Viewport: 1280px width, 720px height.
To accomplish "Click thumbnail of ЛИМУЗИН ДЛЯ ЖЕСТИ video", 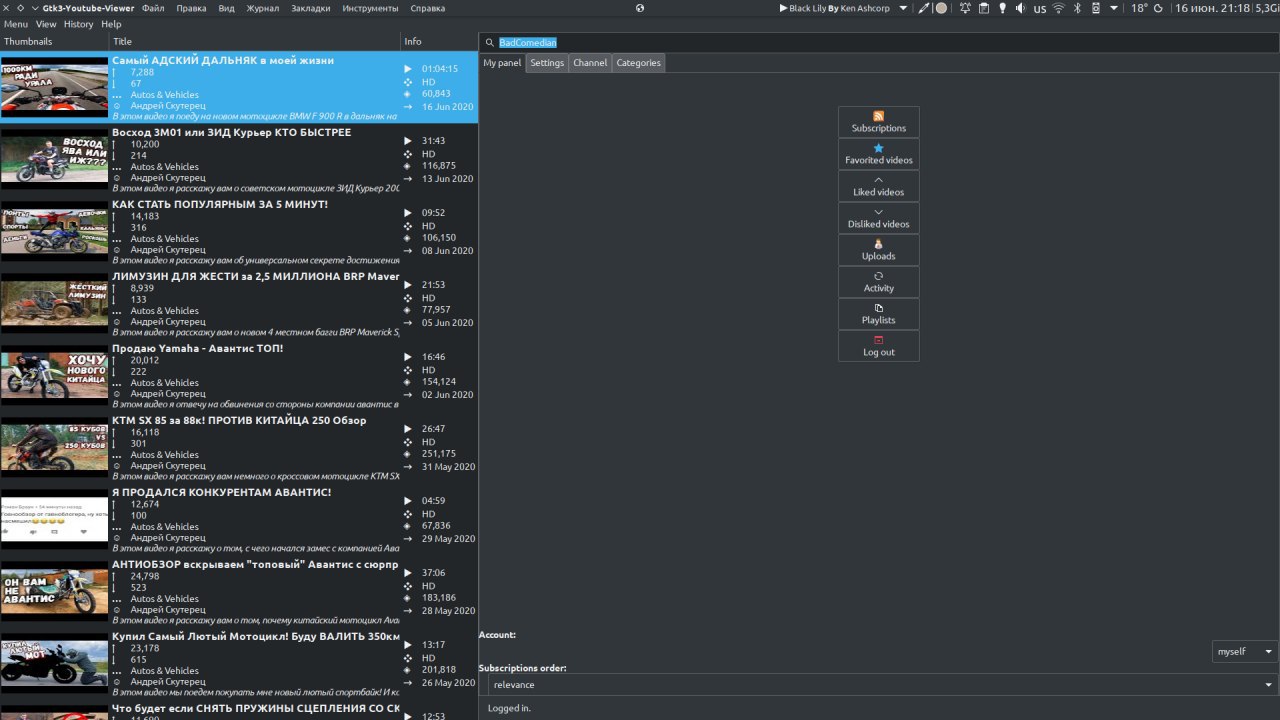I will tap(54, 303).
